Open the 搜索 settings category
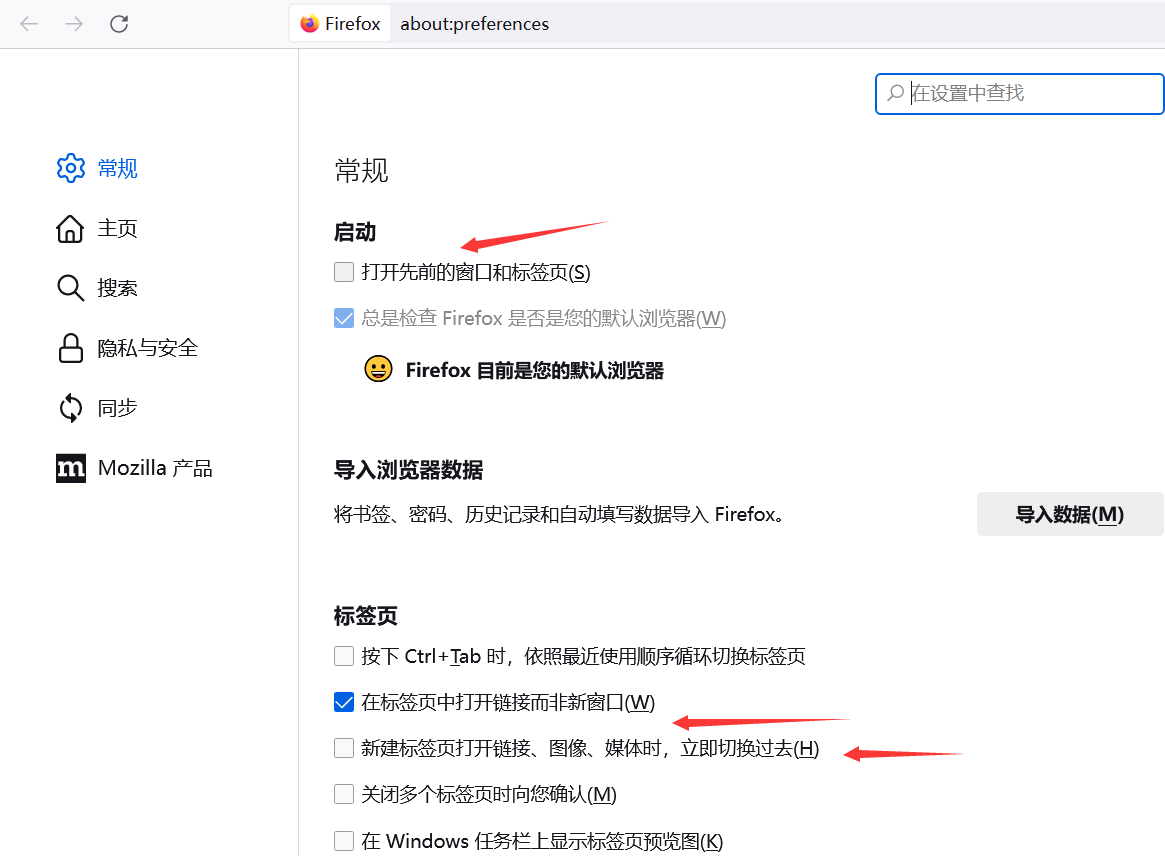 coord(117,288)
